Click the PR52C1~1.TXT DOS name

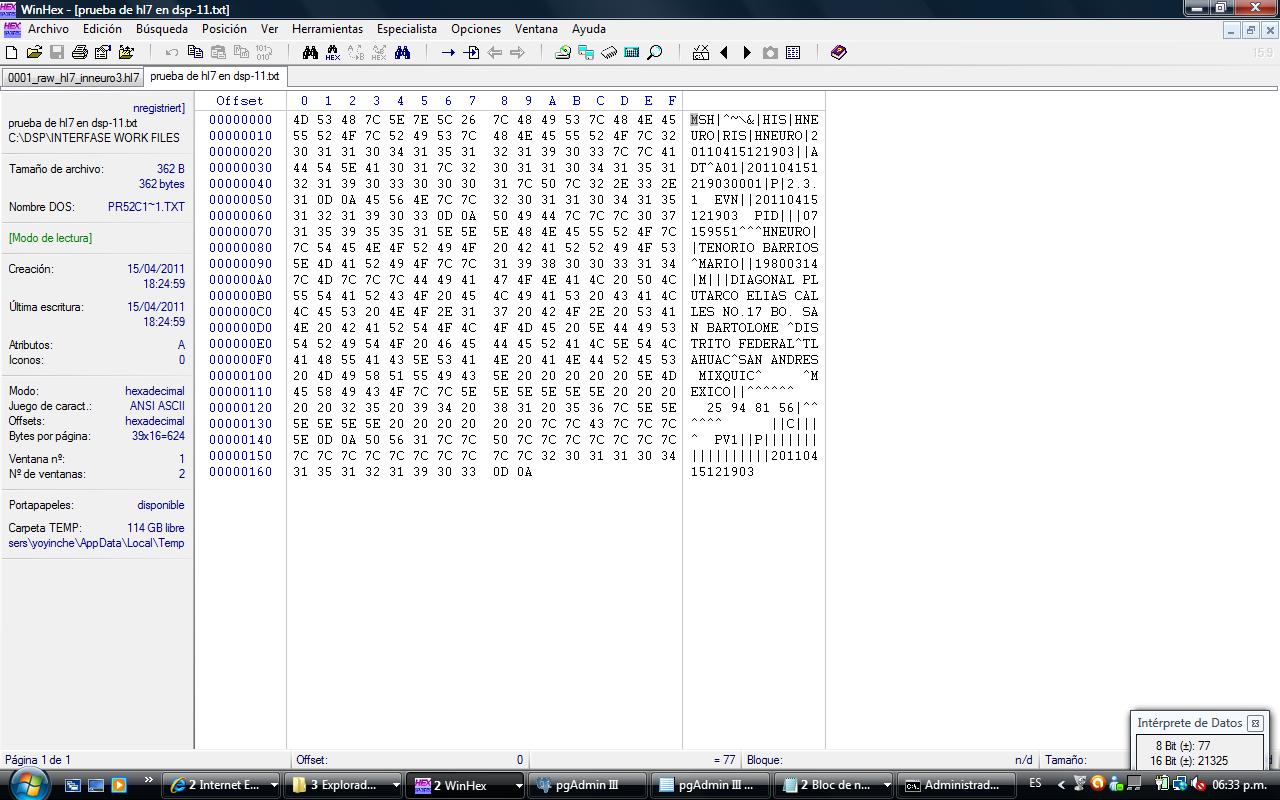click(146, 207)
